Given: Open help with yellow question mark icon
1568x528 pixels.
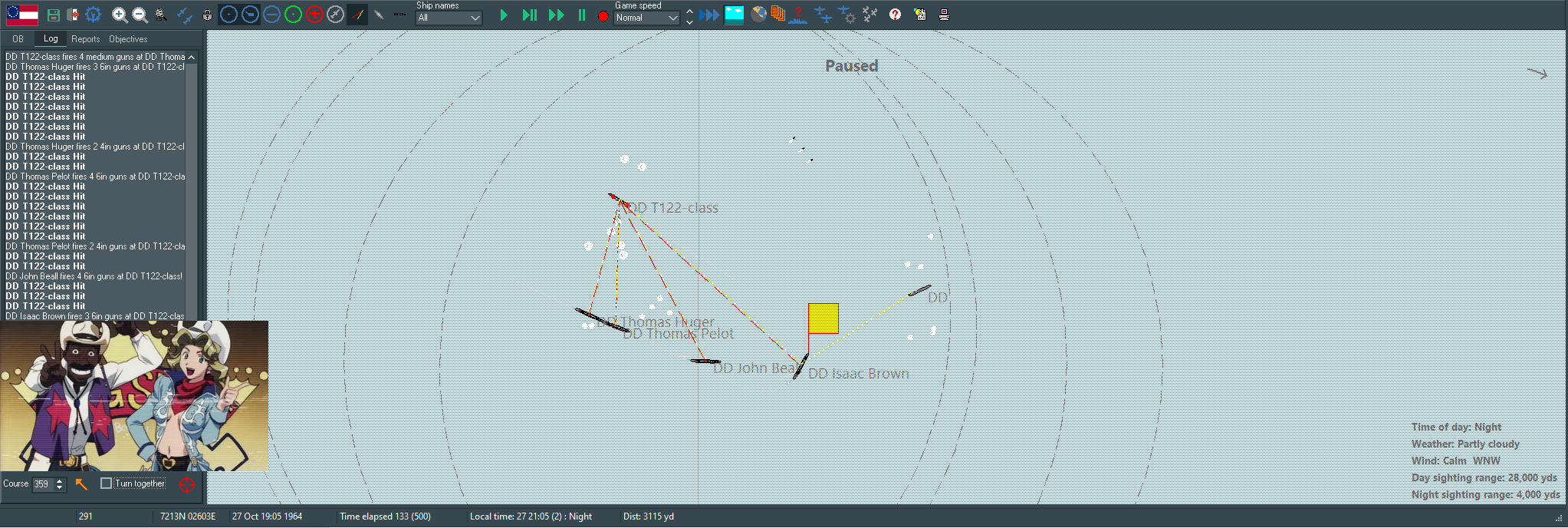Looking at the screenshot, I should pyautogui.click(x=895, y=14).
